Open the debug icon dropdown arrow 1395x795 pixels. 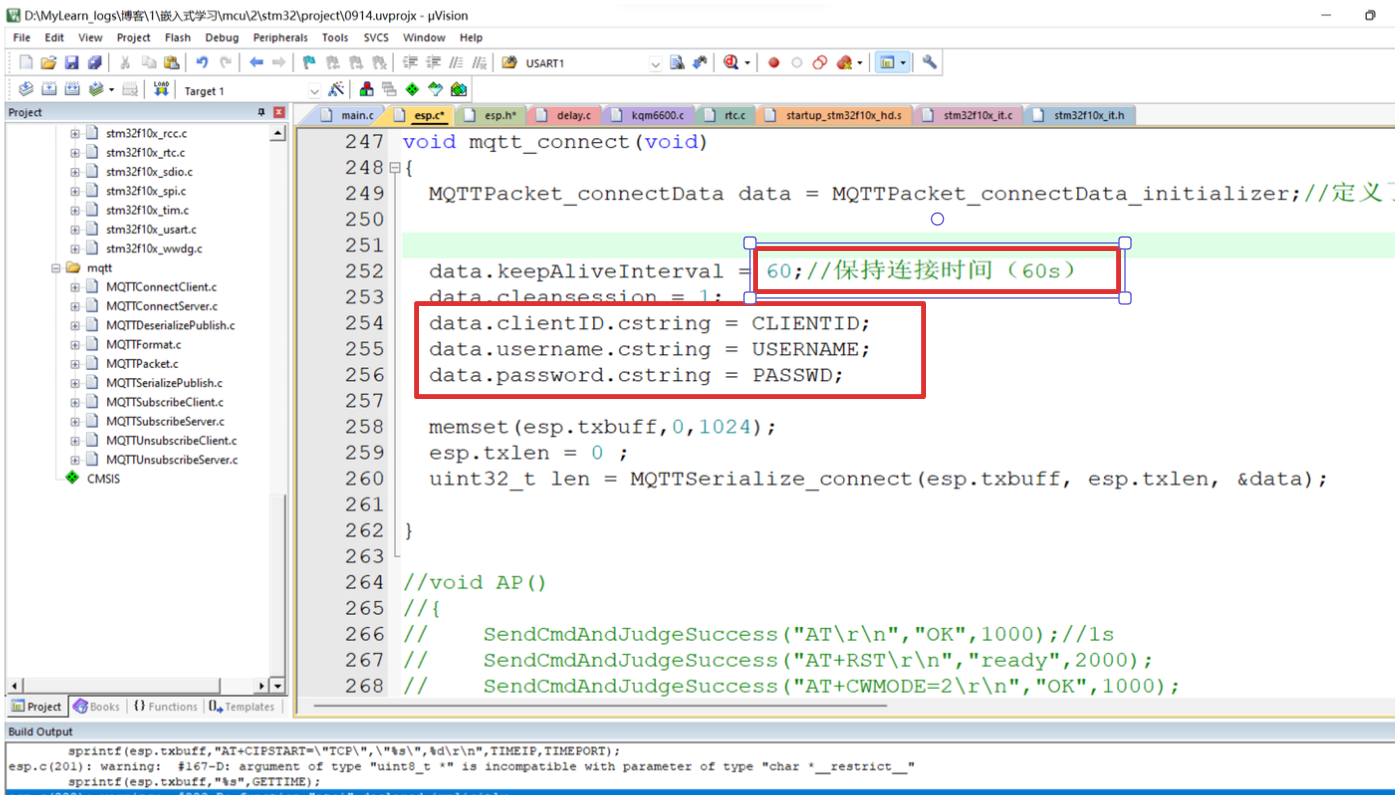coord(747,62)
